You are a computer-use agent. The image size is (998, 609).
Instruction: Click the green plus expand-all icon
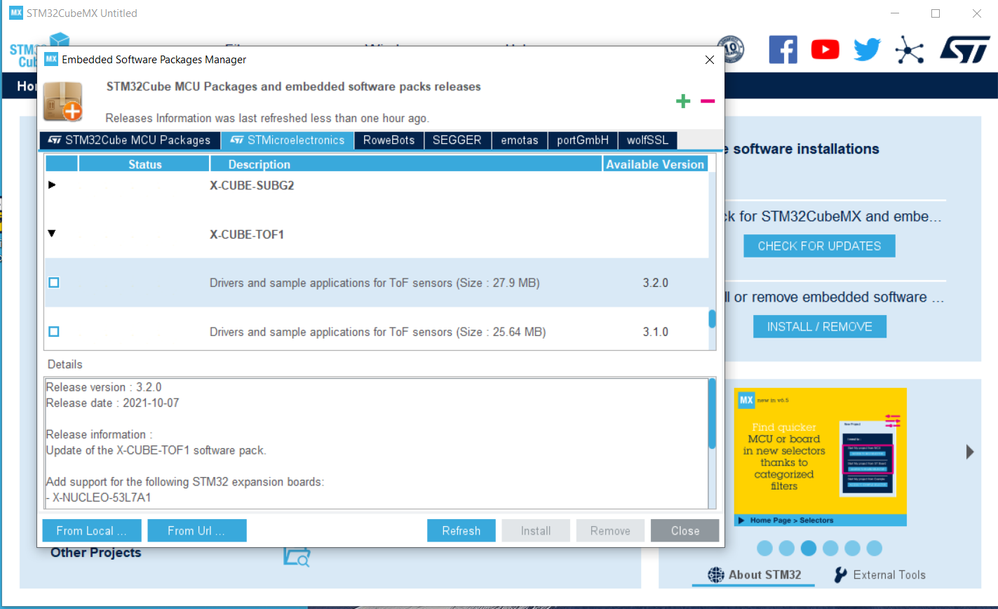[683, 101]
